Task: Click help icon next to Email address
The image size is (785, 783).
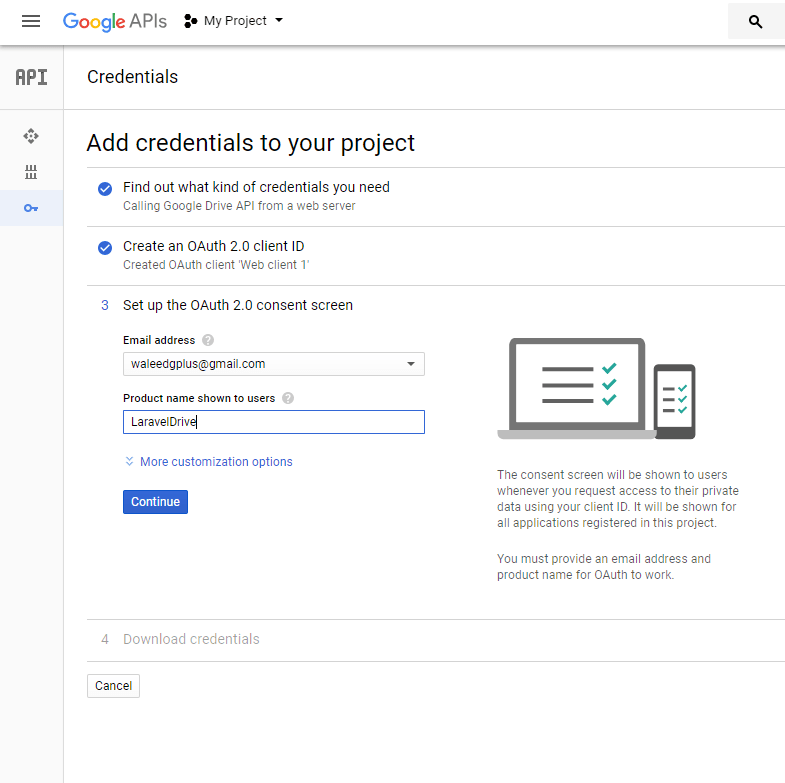Action: [x=208, y=340]
